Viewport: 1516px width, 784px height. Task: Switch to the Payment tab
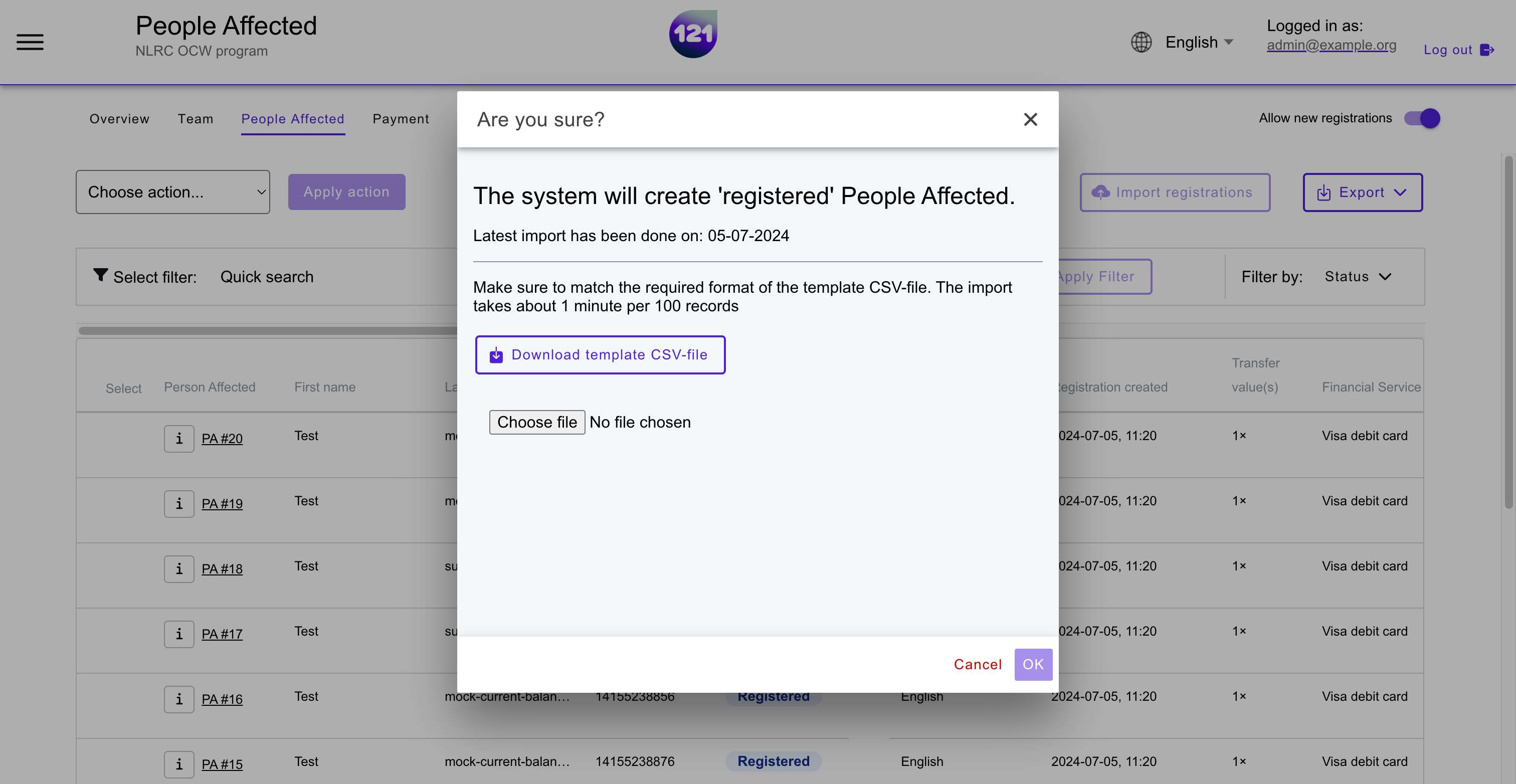coord(400,118)
